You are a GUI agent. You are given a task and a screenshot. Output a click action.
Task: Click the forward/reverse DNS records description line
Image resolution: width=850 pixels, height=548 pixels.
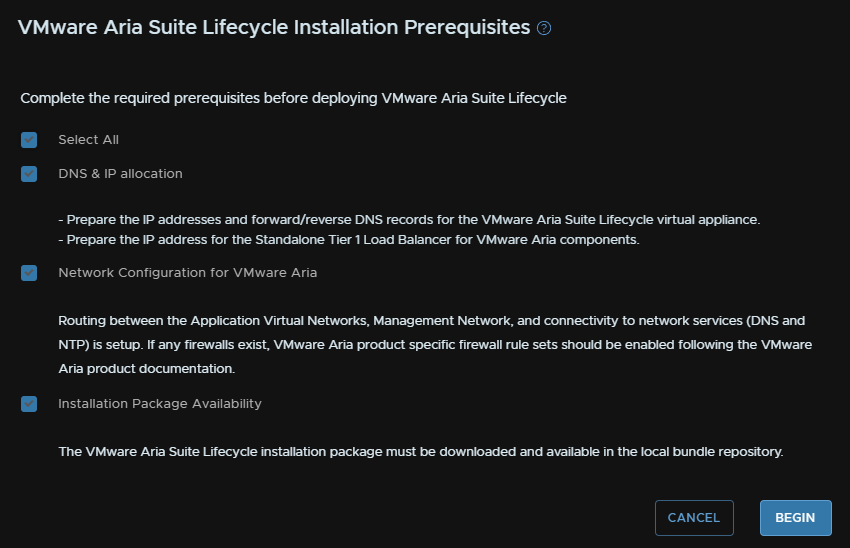coord(409,220)
